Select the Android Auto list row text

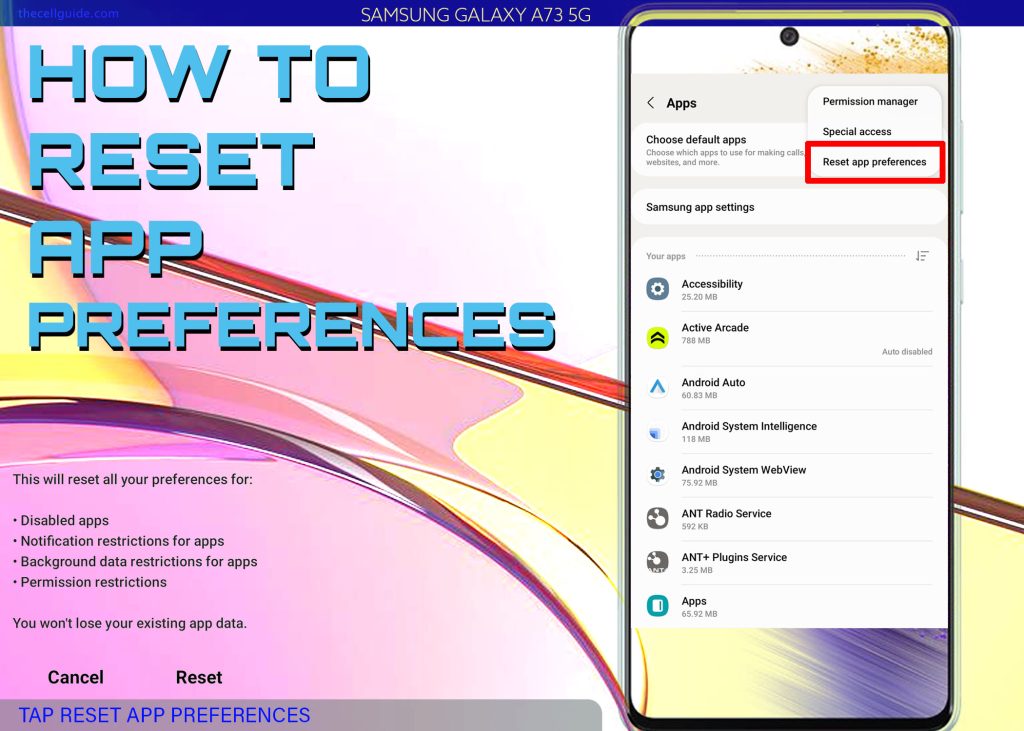(x=713, y=388)
